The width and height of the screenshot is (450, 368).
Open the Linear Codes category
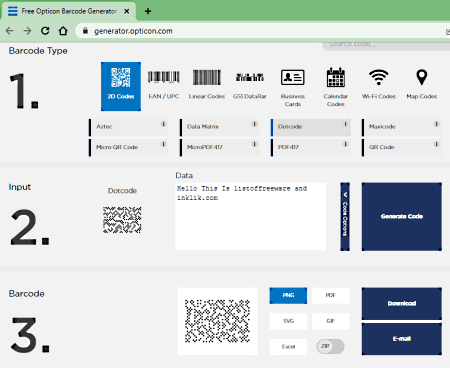pos(207,85)
